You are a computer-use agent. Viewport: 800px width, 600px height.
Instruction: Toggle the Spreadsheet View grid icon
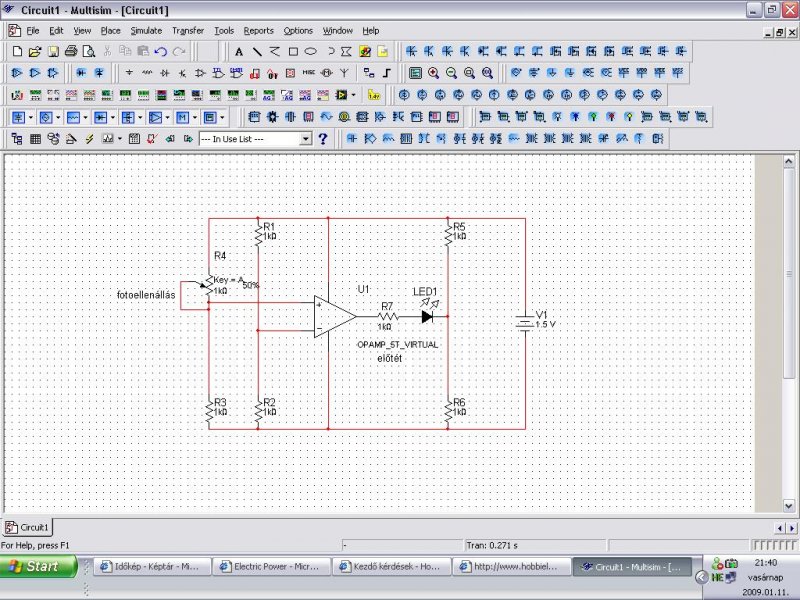(x=35, y=139)
